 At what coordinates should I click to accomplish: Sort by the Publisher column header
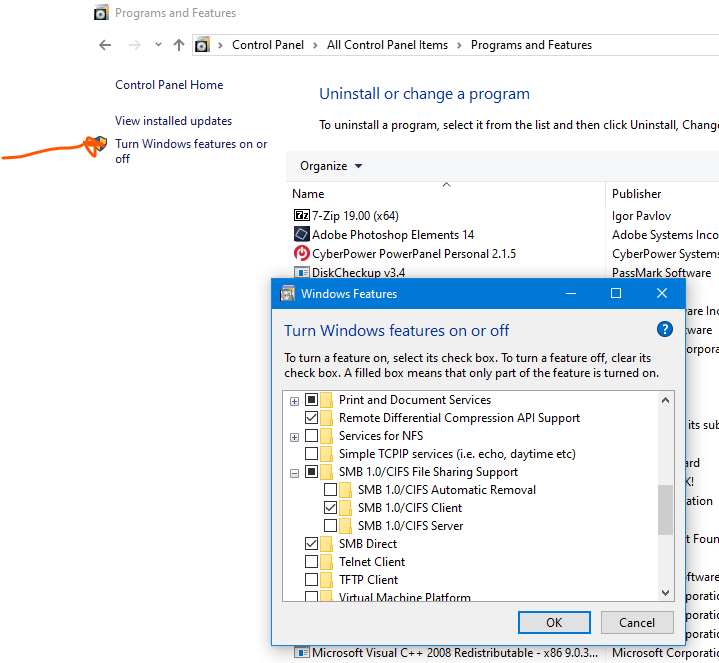[x=636, y=194]
